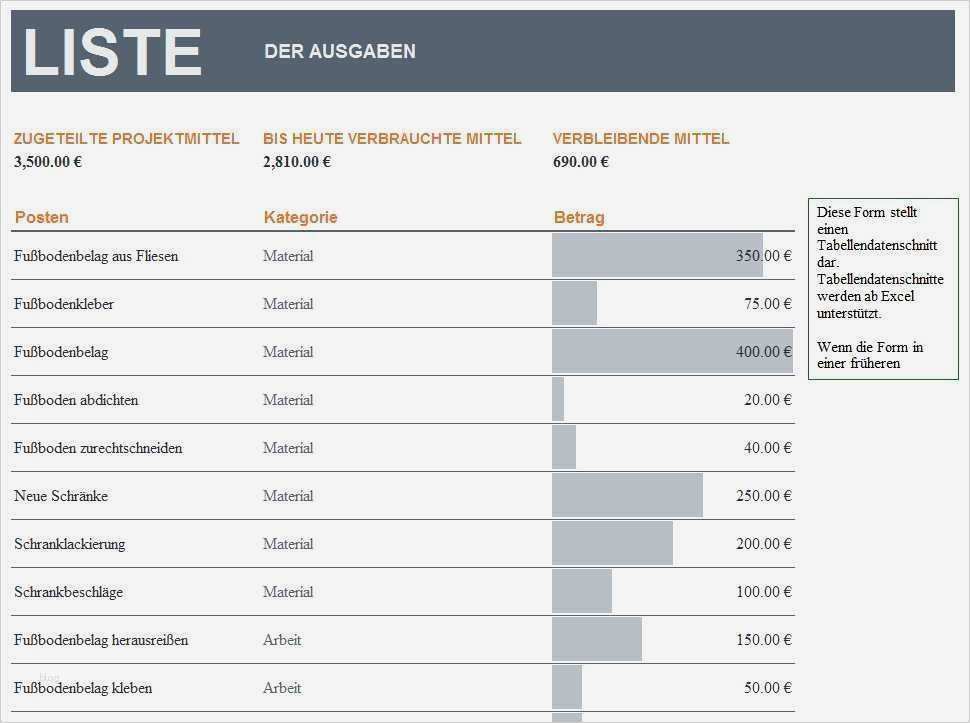Click the Material category of Schrankbeschläge
This screenshot has height=723, width=970.
pyautogui.click(x=288, y=592)
